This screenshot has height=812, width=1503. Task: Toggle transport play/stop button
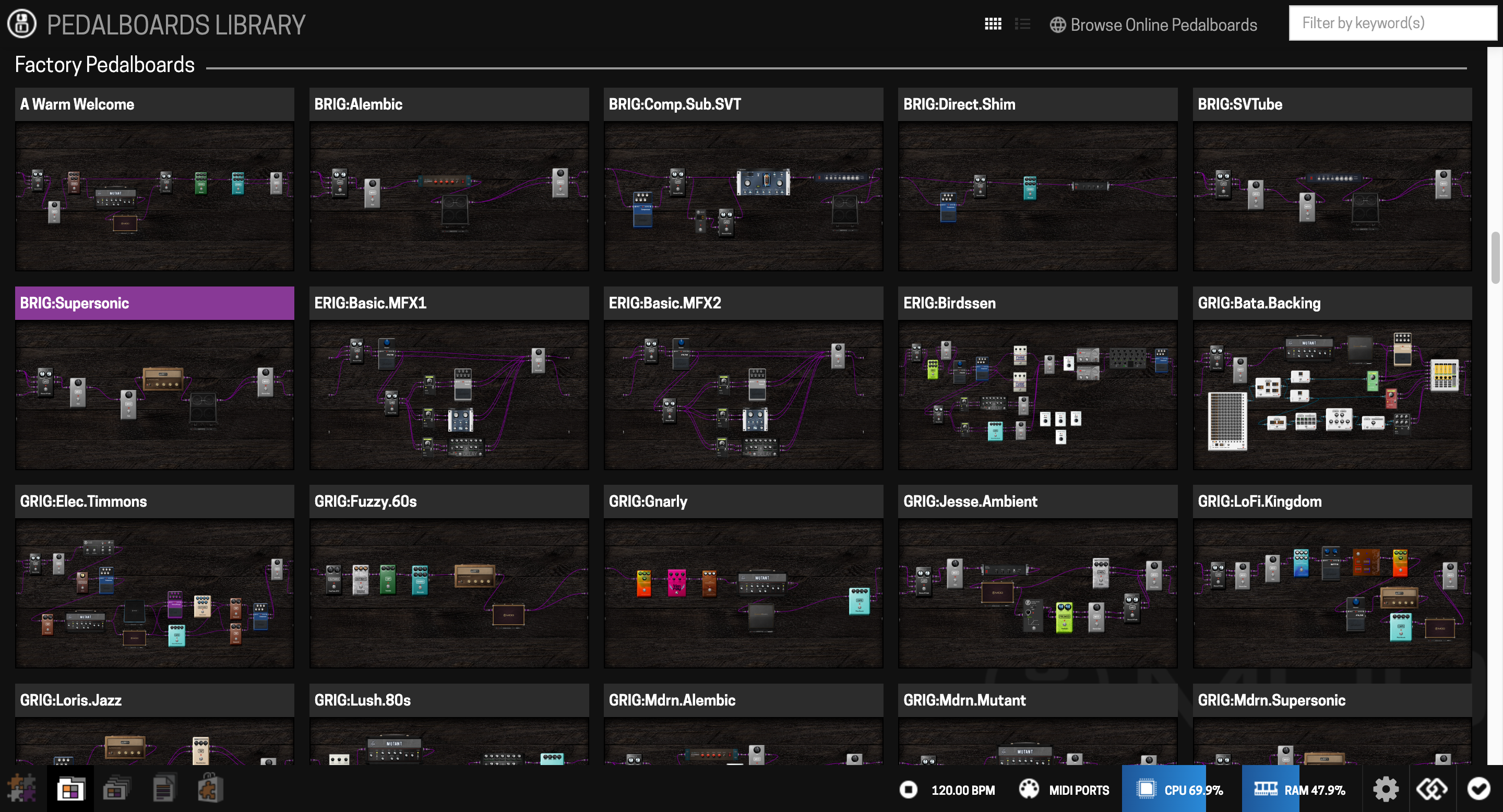point(908,789)
